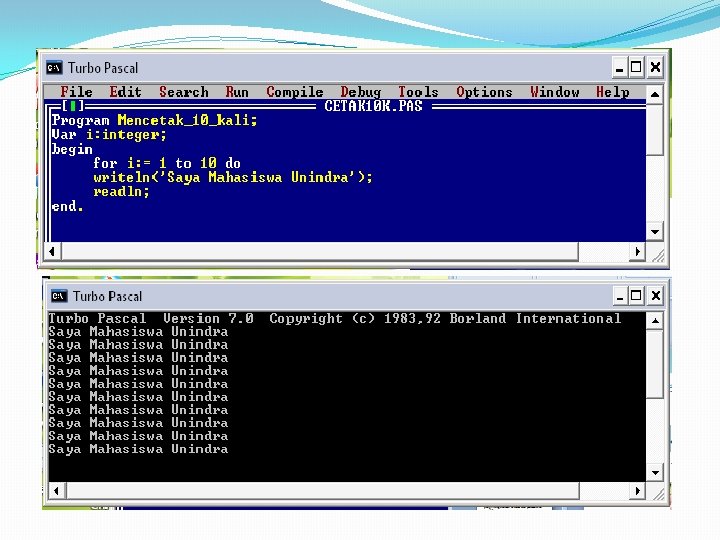This screenshot has width=720, height=540.
Task: Open the Run menu
Action: tap(237, 92)
